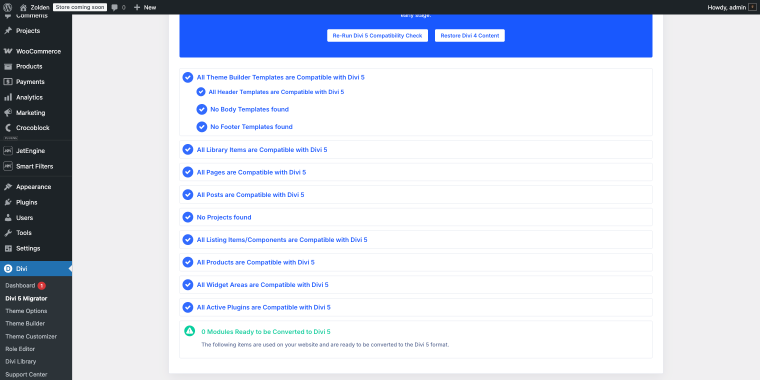This screenshot has height=380, width=760.
Task: Open Role Editor submenu item
Action: (20, 349)
